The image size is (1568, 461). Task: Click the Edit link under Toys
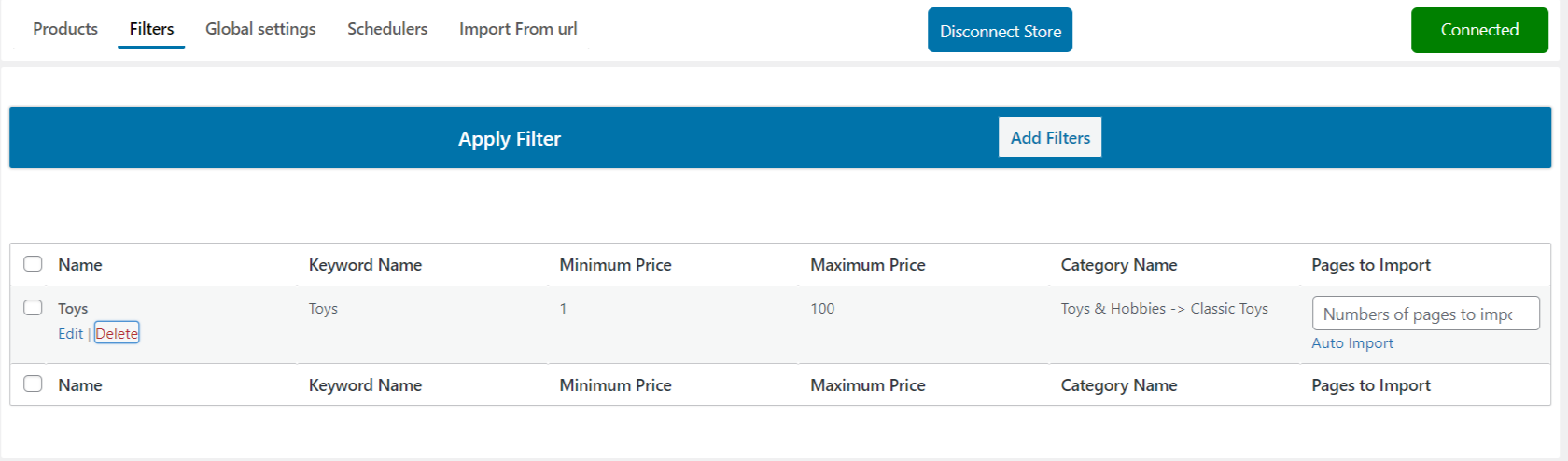point(71,333)
